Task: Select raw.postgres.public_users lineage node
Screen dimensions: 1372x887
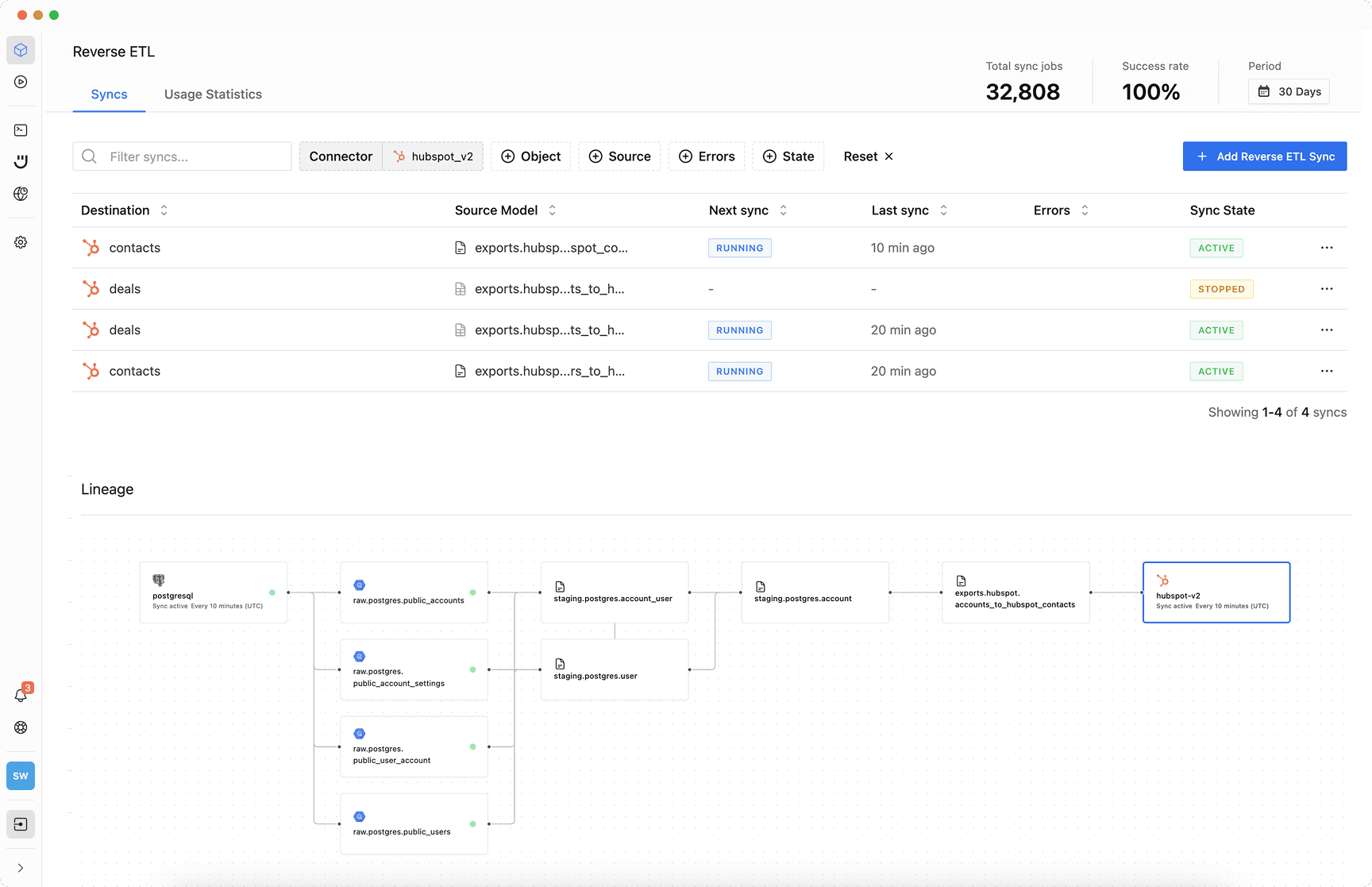Action: (x=414, y=823)
